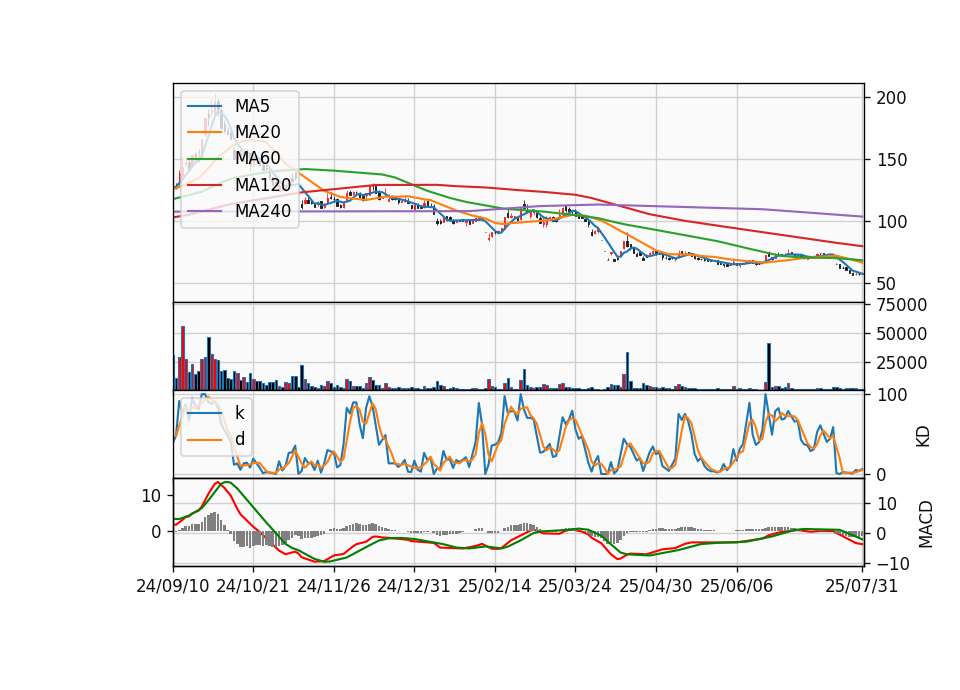960x690 pixels.
Task: Click the volume spike bar near 25/04
Action: pyautogui.click(x=628, y=371)
